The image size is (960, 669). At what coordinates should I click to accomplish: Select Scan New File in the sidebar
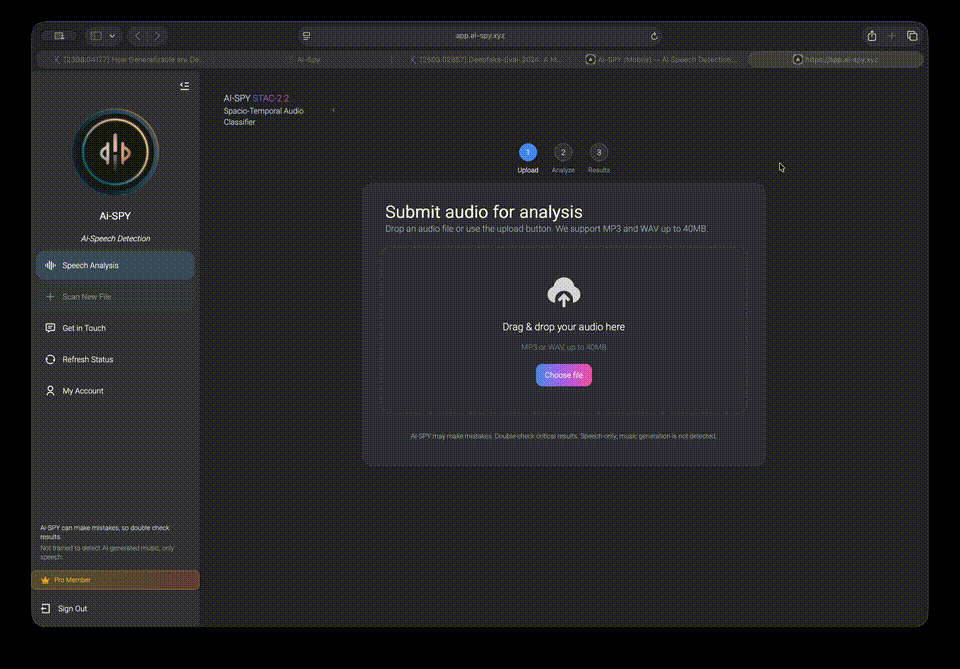(115, 297)
